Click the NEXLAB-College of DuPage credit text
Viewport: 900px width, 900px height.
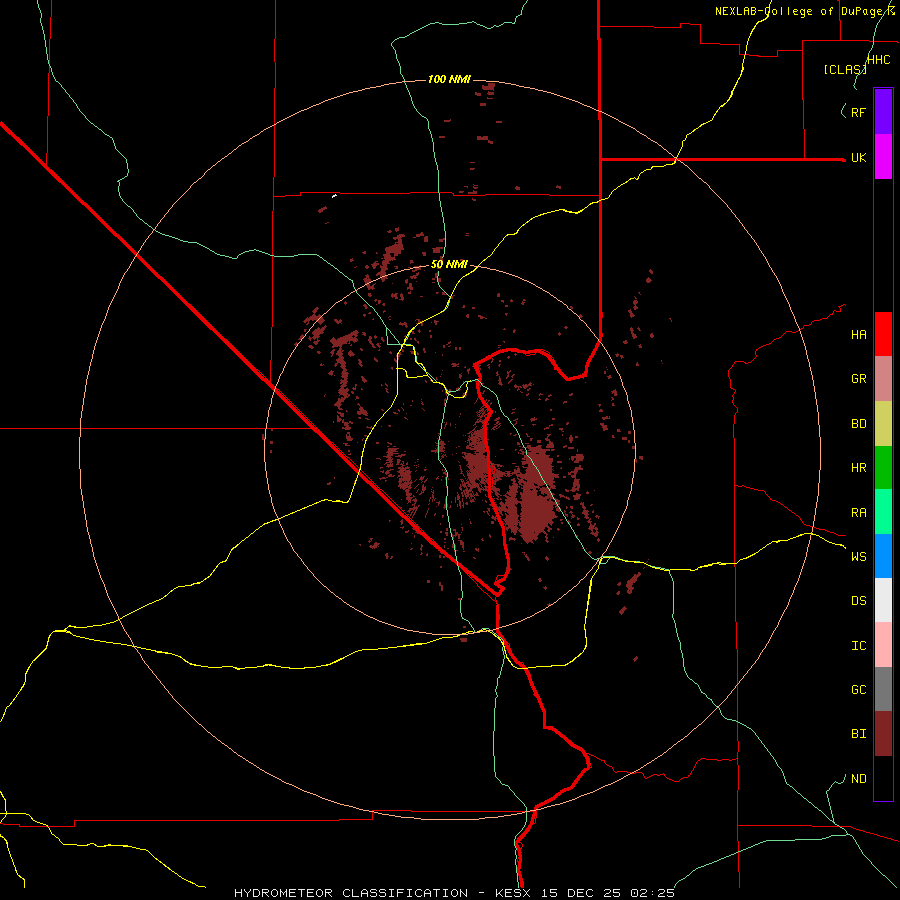(x=805, y=11)
